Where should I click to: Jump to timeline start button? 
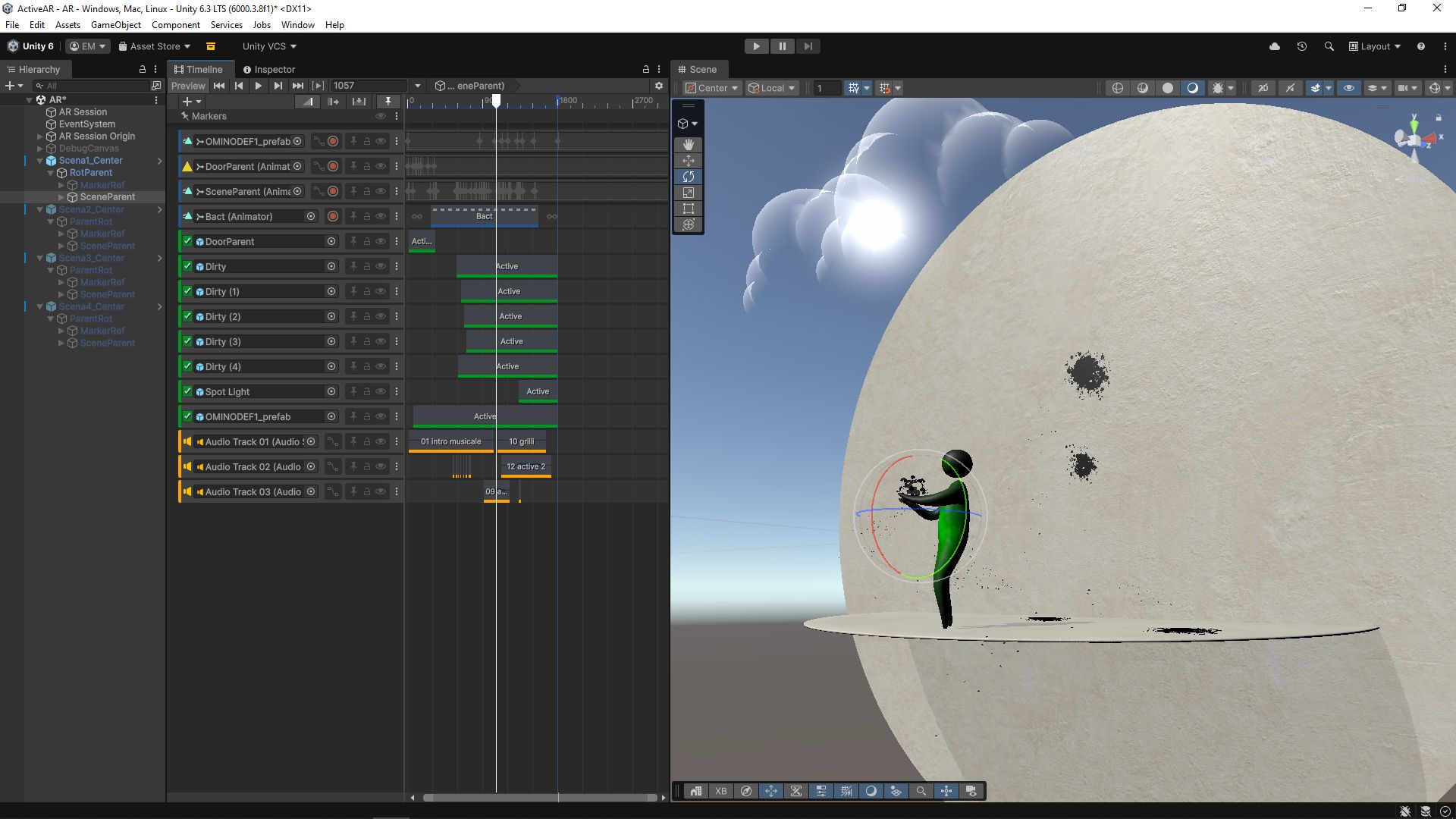coord(219,86)
